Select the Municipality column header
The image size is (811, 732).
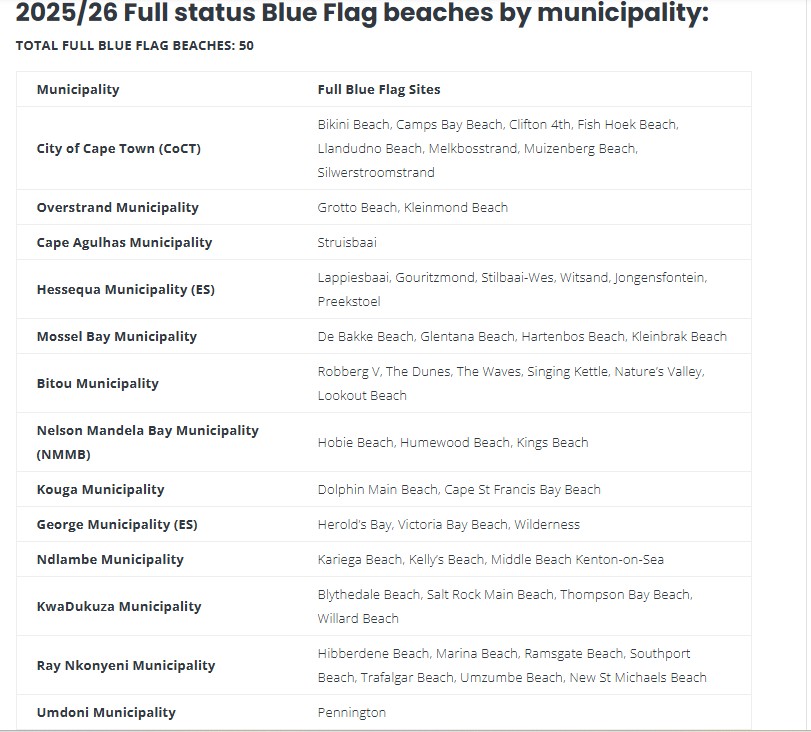click(78, 90)
